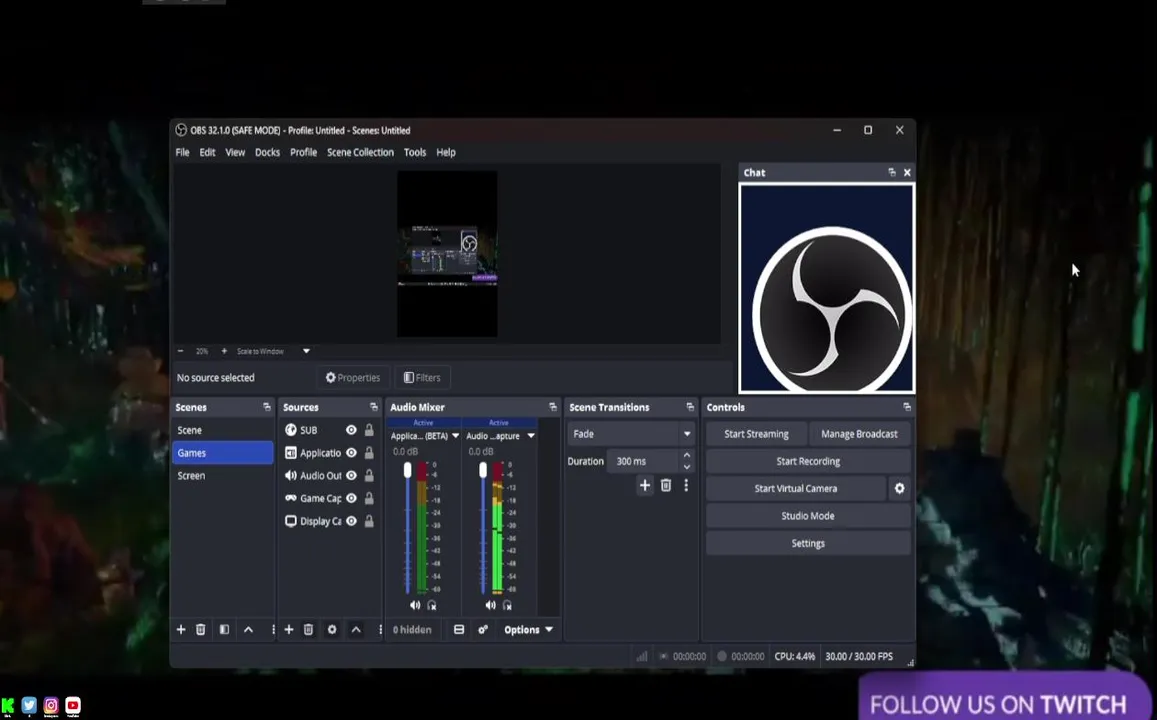Viewport: 1157px width, 720px height.
Task: Expand the Applica... (BETA) channel dropdown arrow
Action: click(455, 436)
